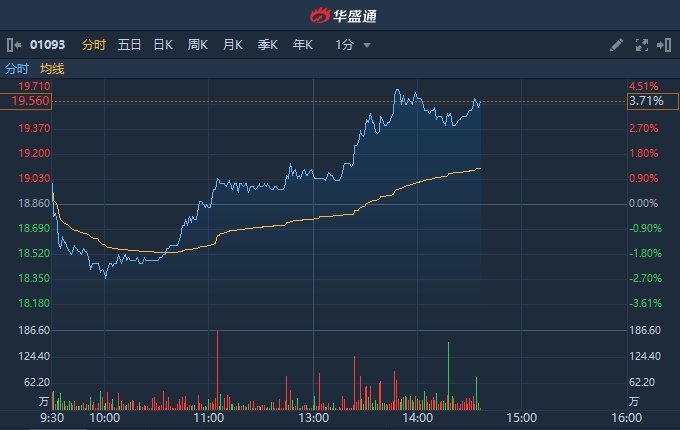Click the 华盛通 logo icon
Screen dimensions: 680x430
pos(319,15)
